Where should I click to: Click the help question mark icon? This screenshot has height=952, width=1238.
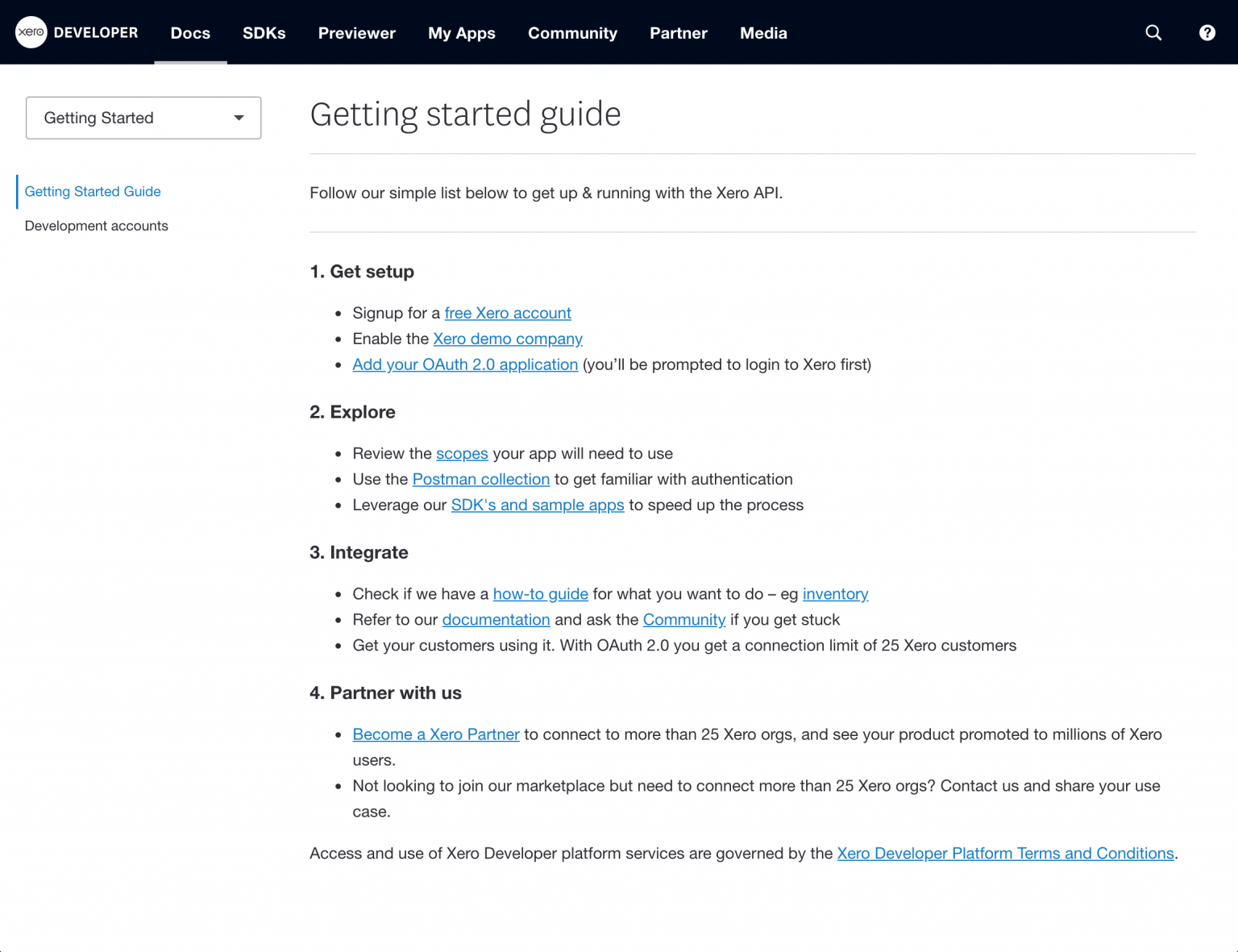pyautogui.click(x=1207, y=32)
